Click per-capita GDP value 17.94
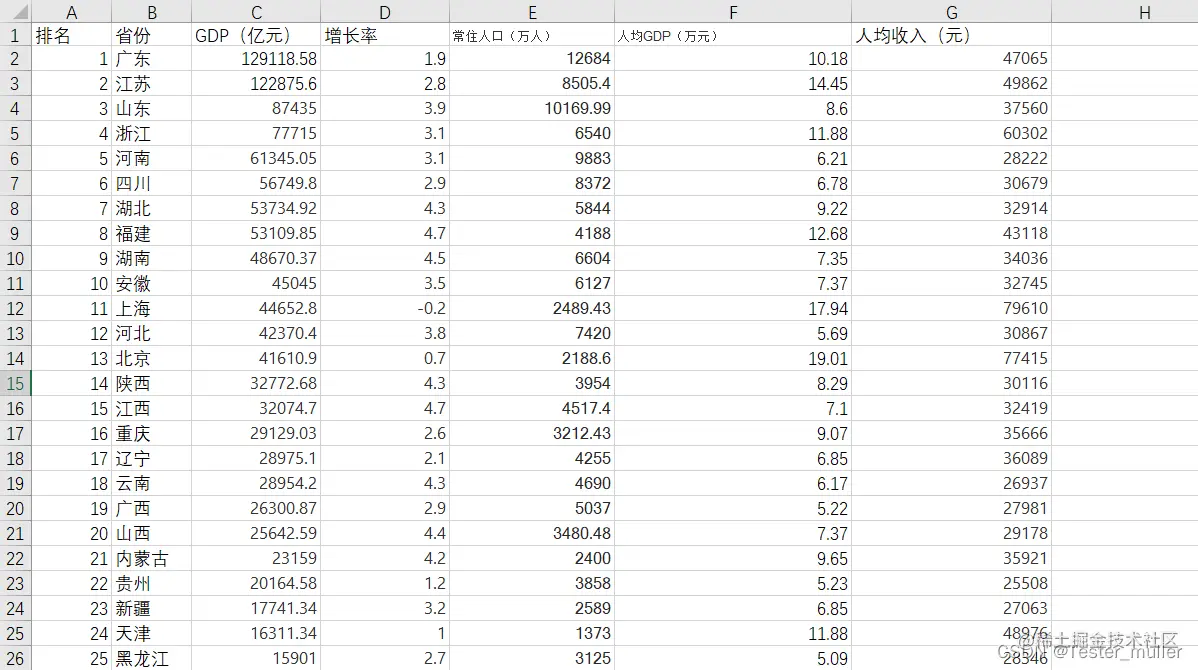Screen dimensions: 1198x670 pyautogui.click(x=733, y=309)
